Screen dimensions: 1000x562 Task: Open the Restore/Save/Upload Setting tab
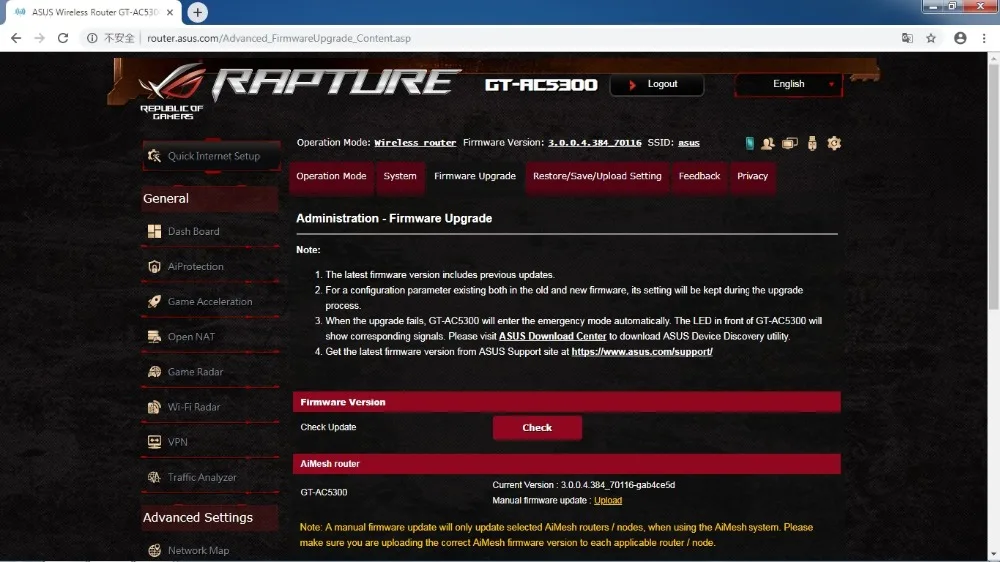click(x=597, y=176)
